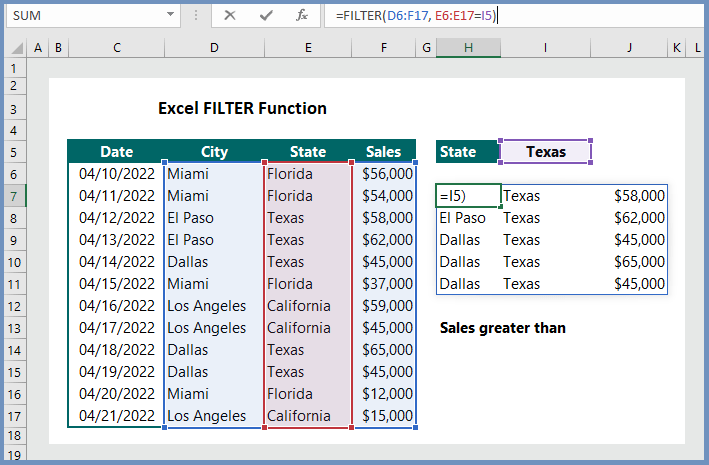
Task: Select the Los Angeles cell in row 12
Action: (214, 306)
